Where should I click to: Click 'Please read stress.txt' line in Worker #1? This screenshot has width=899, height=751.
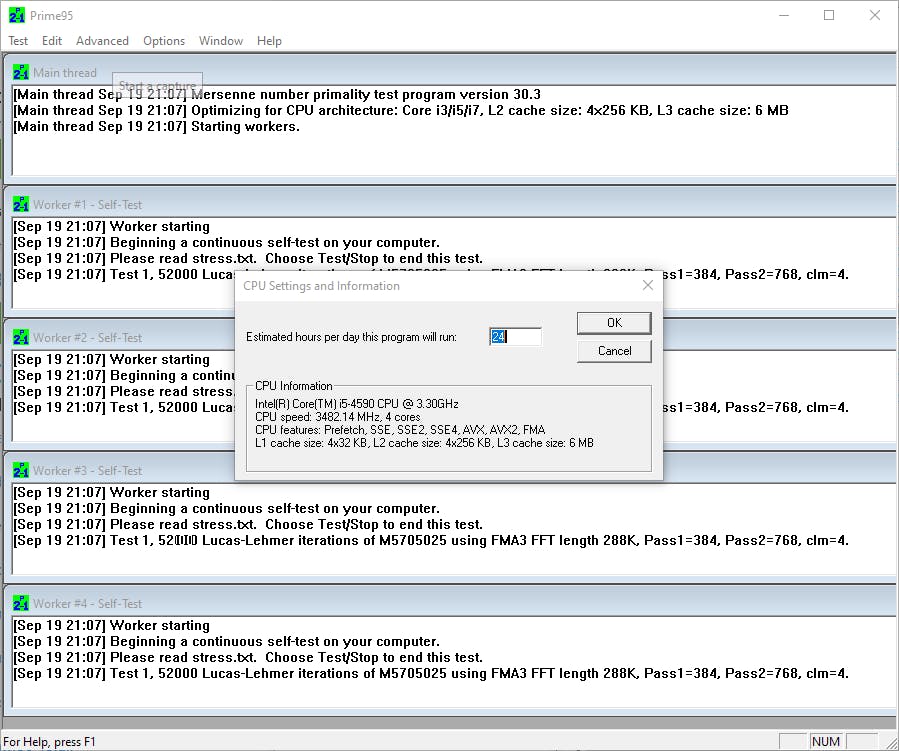coord(248,259)
